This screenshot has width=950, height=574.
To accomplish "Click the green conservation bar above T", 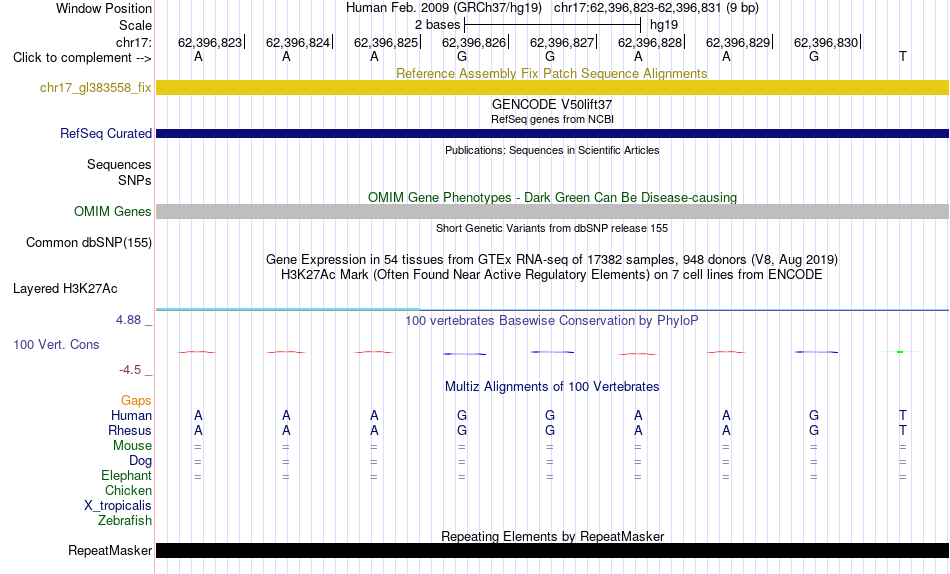I will [x=900, y=352].
